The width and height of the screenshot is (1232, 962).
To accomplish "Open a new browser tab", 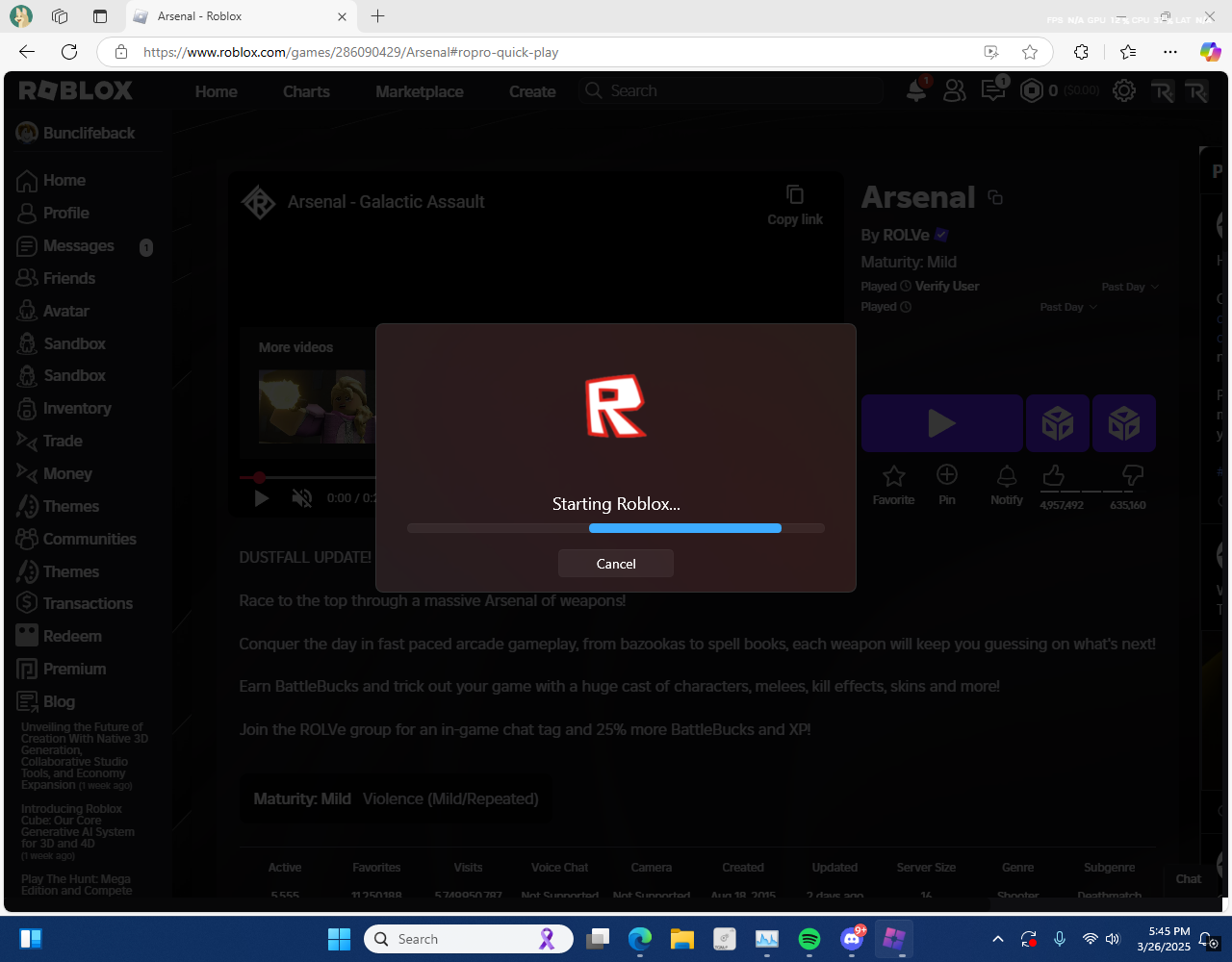I will tap(377, 16).
